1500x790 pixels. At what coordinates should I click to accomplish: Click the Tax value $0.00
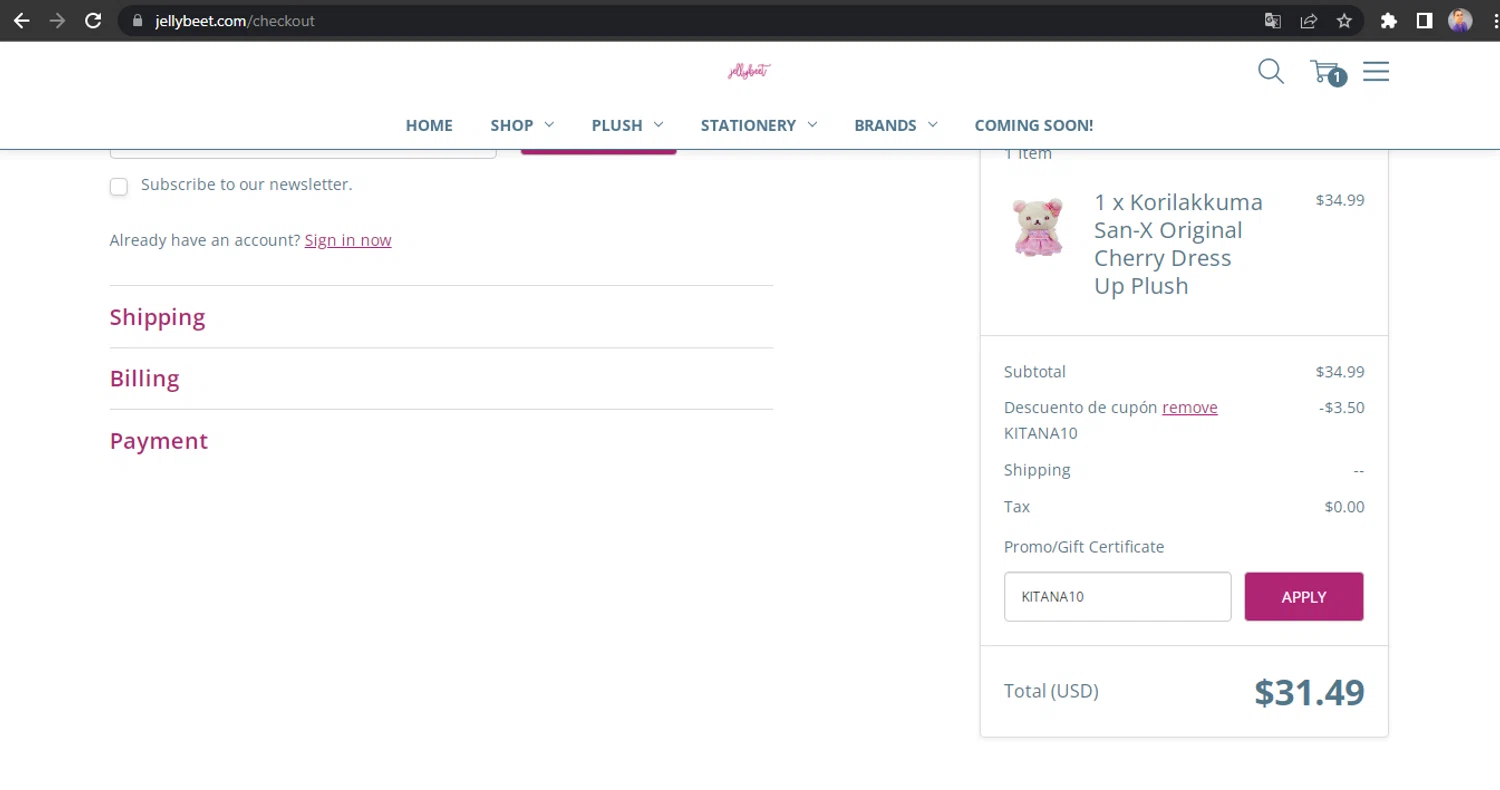coord(1344,507)
